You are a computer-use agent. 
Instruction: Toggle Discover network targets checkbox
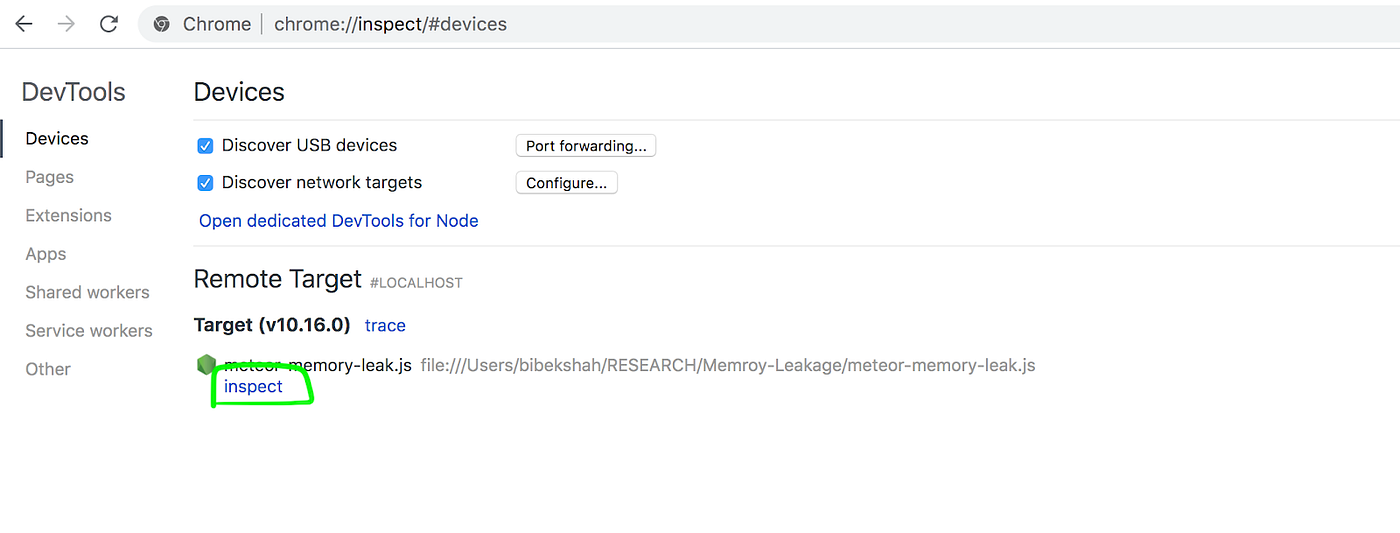[x=205, y=183]
